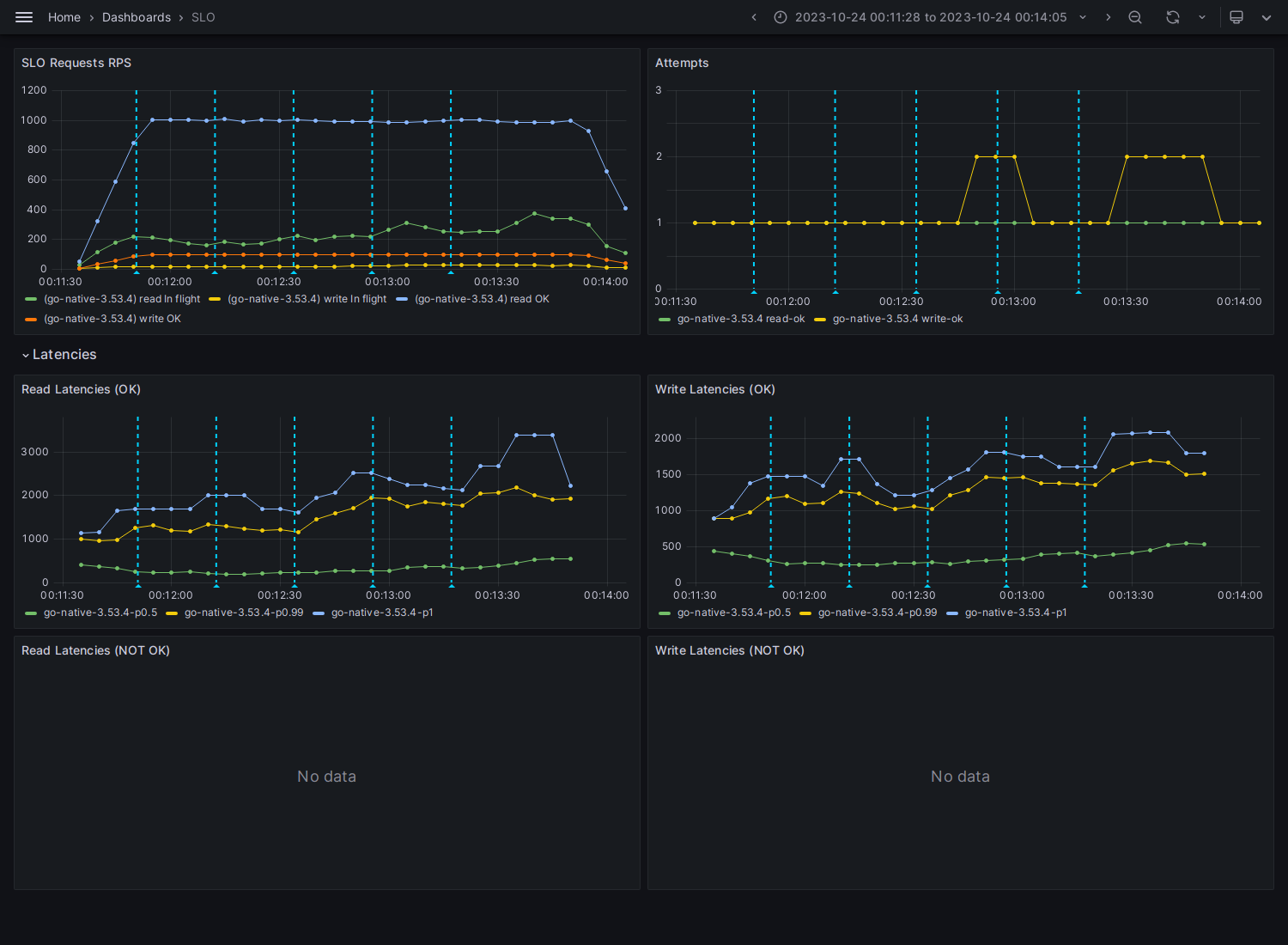Toggle p0.5 series in Read Latencies legend
This screenshot has height=945, width=1288.
(x=100, y=613)
